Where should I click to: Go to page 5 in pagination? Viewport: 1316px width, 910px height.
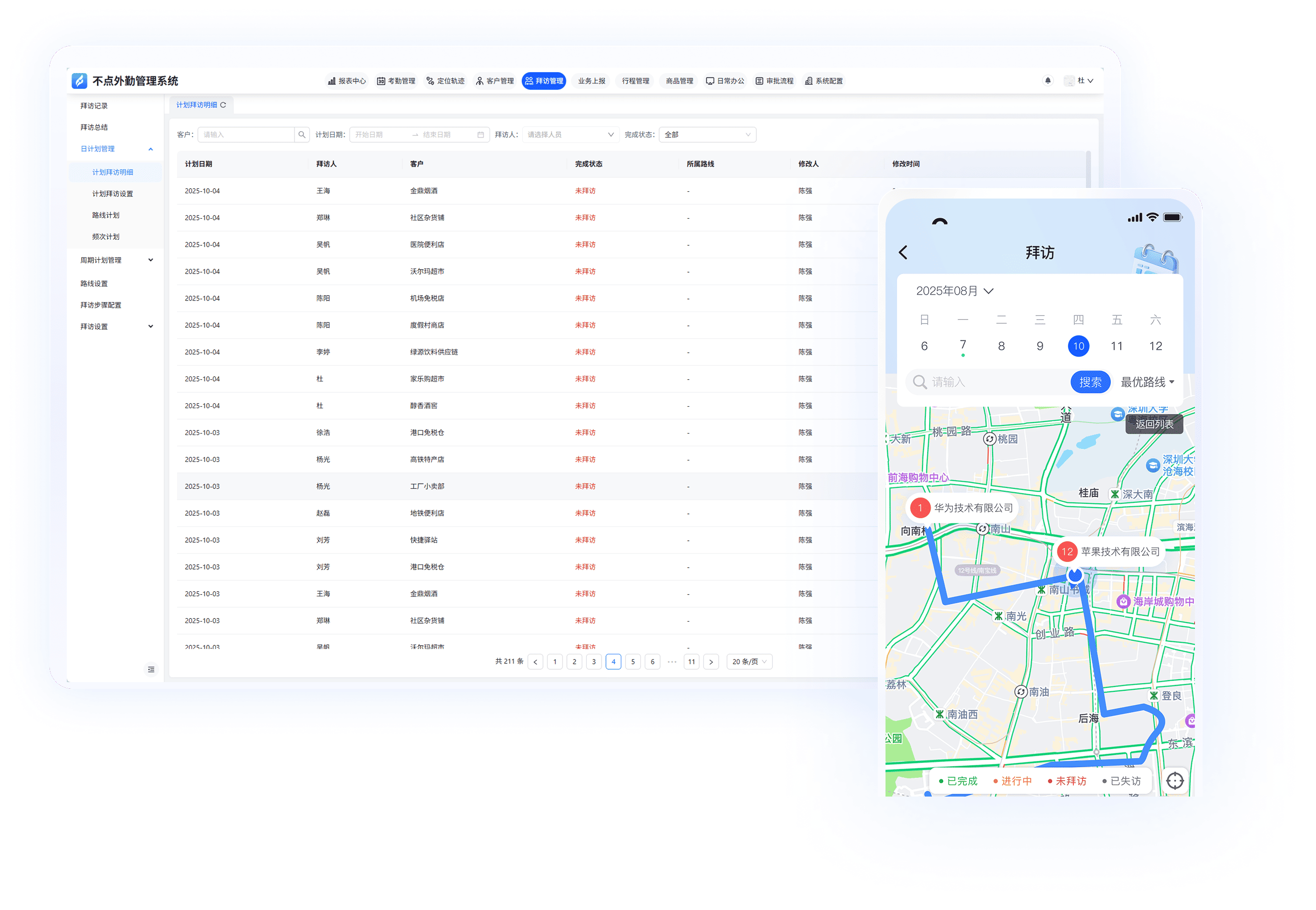point(633,661)
